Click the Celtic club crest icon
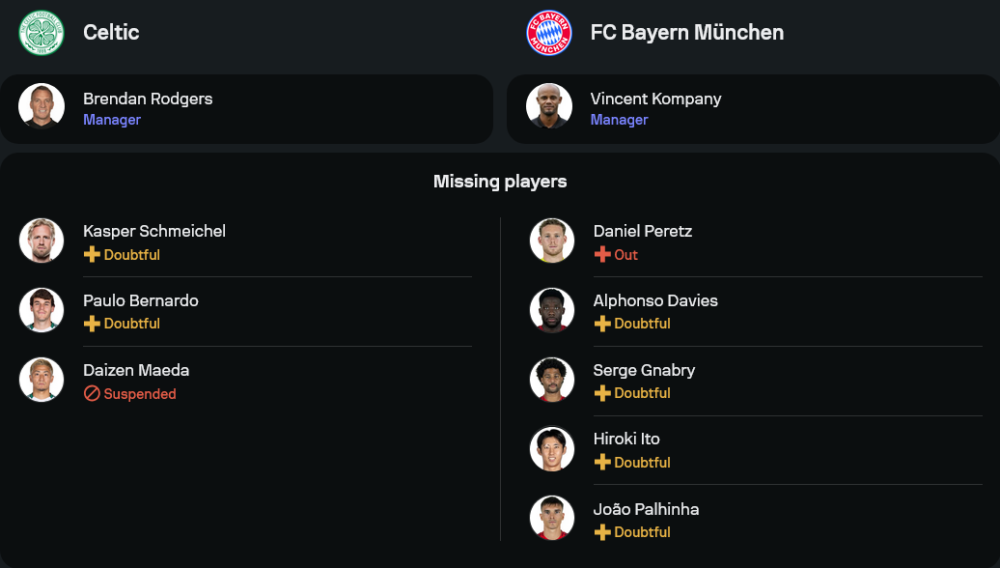 click(x=41, y=32)
